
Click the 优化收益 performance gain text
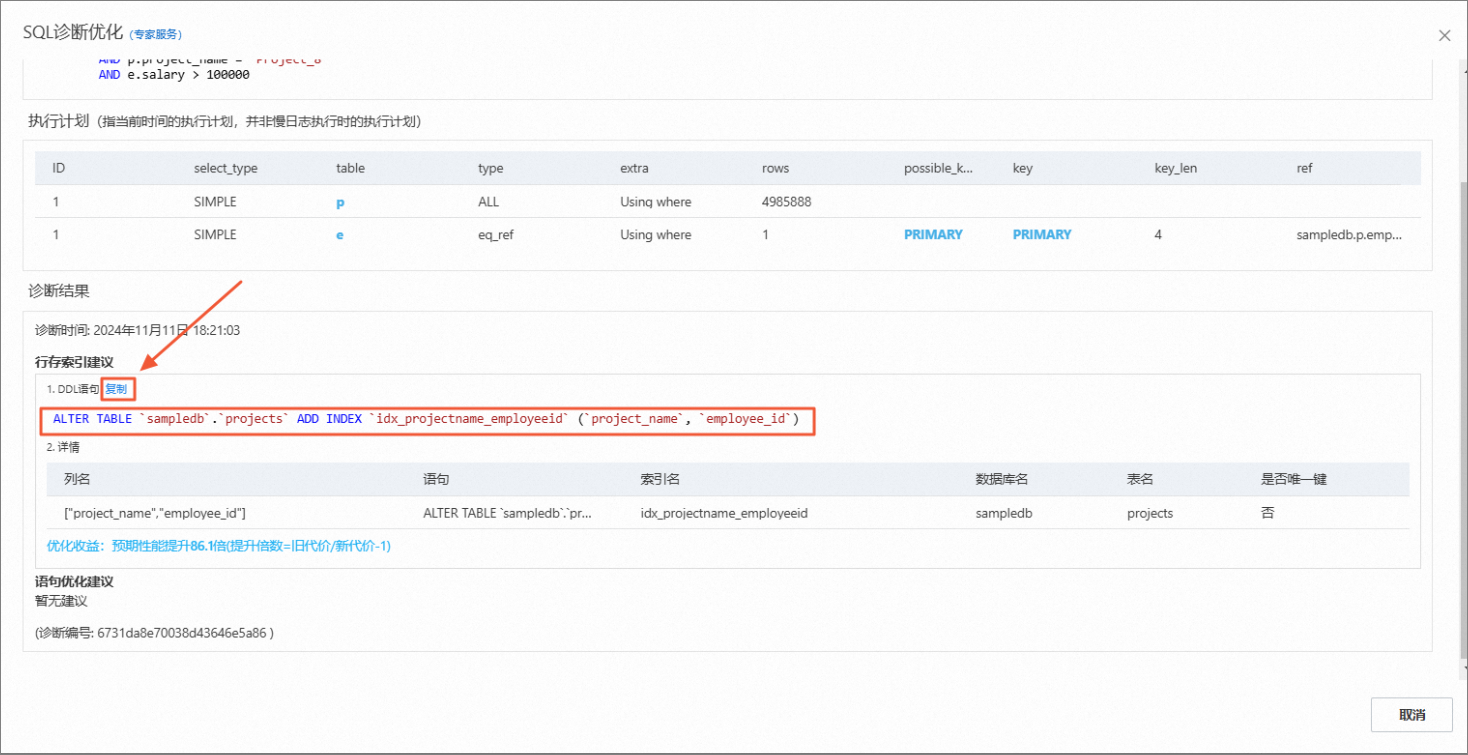218,546
